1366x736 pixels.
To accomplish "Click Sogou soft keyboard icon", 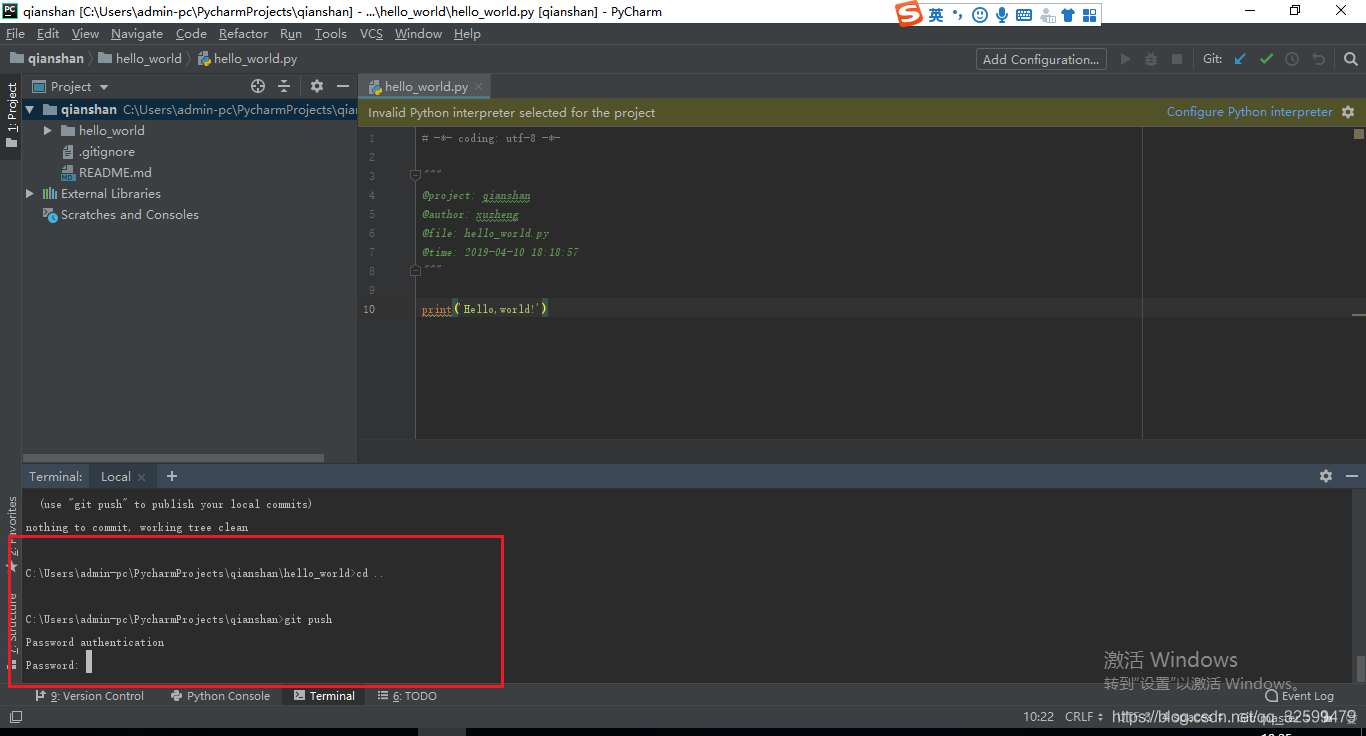I will click(1024, 15).
